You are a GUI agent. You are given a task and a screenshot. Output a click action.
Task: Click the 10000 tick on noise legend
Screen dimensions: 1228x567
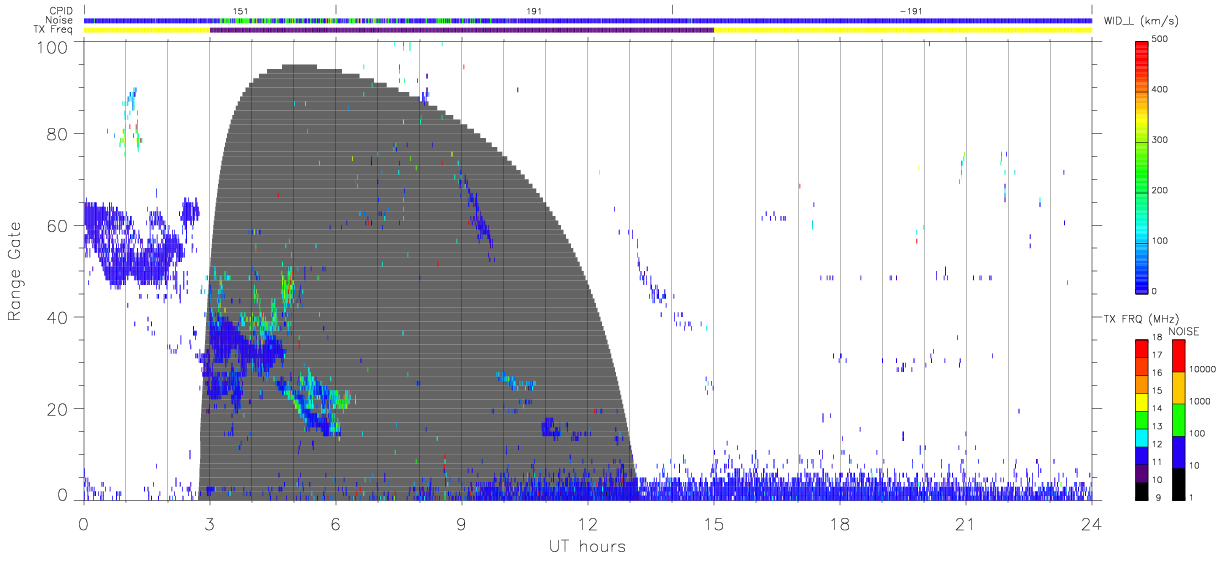tap(1203, 369)
